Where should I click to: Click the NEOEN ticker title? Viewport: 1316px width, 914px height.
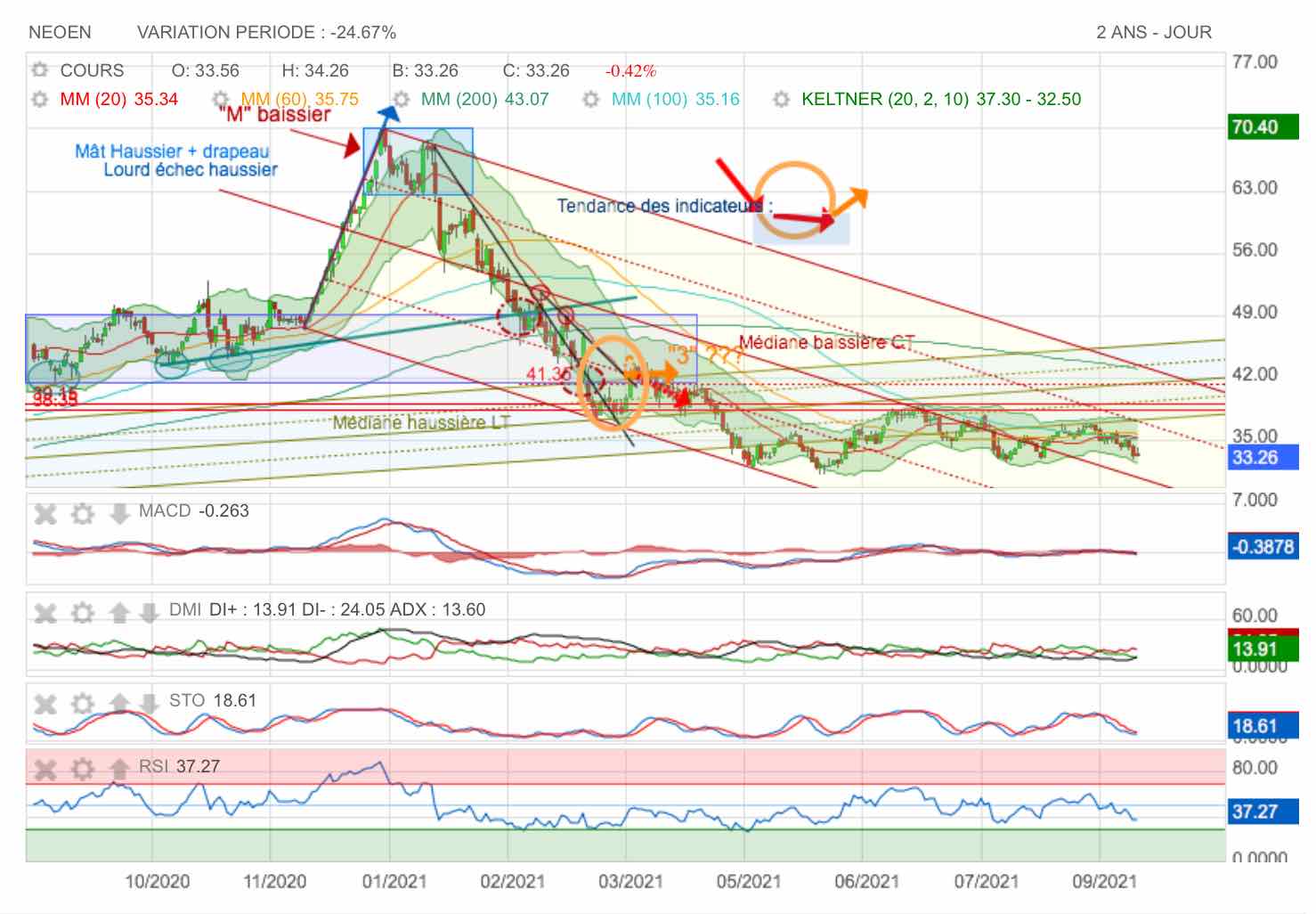[x=60, y=32]
